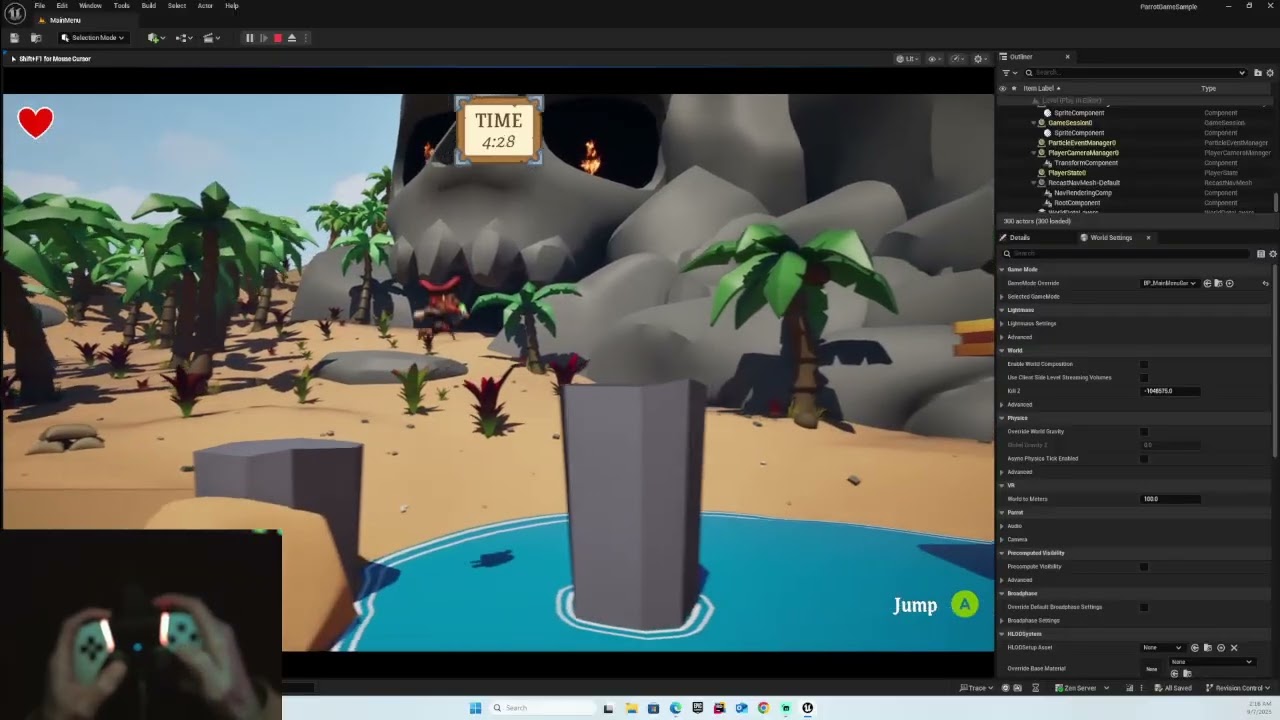Open the Cinematics toolbar dropdown

pyautogui.click(x=212, y=38)
